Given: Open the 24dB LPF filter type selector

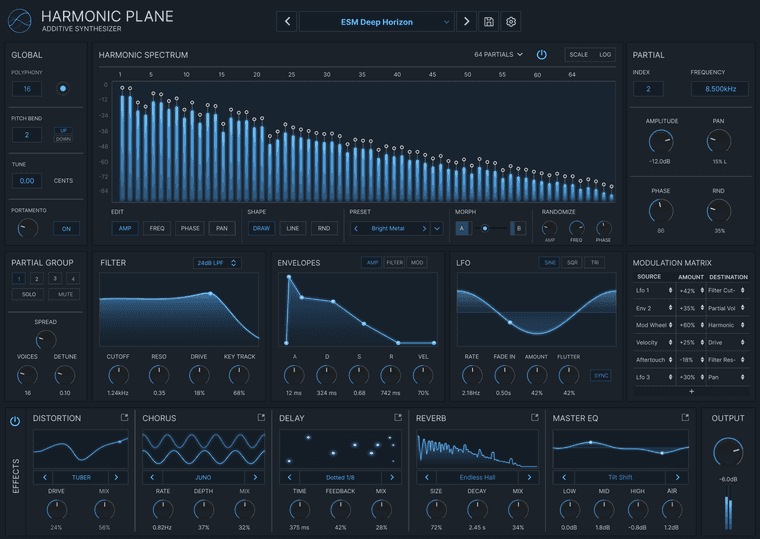Looking at the screenshot, I should click(217, 263).
